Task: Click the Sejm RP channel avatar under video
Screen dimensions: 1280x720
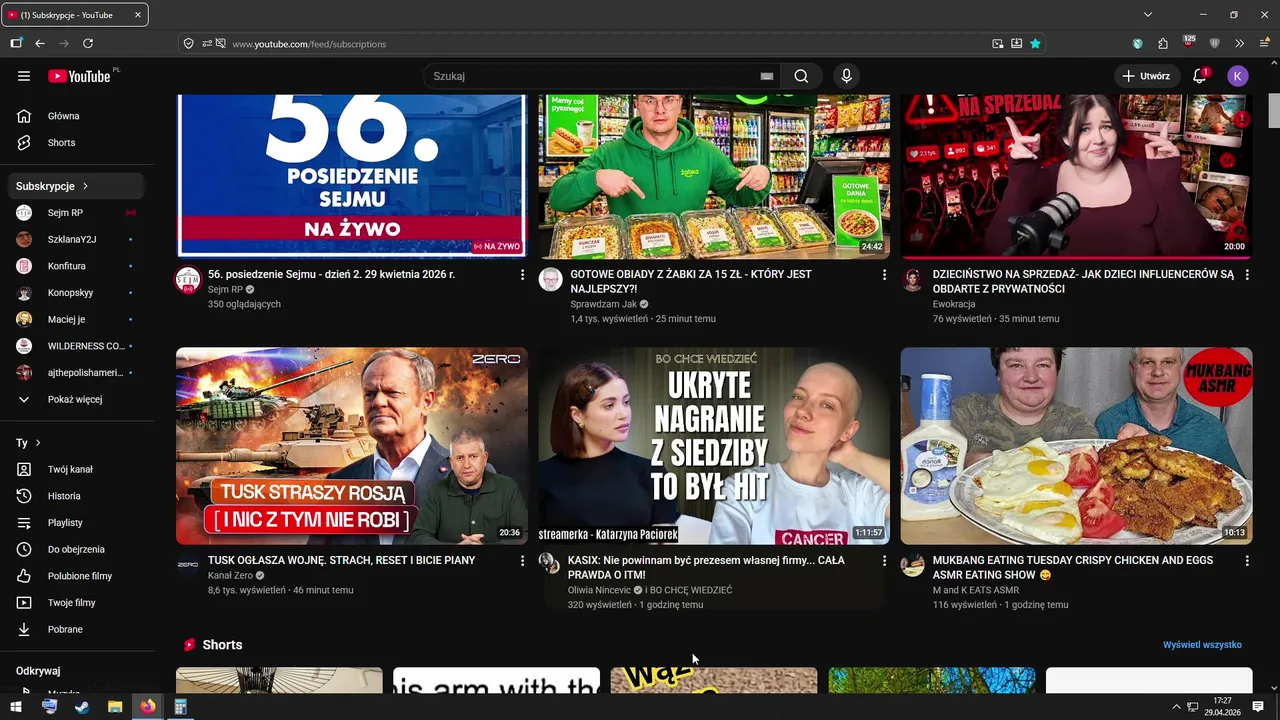Action: (x=188, y=279)
